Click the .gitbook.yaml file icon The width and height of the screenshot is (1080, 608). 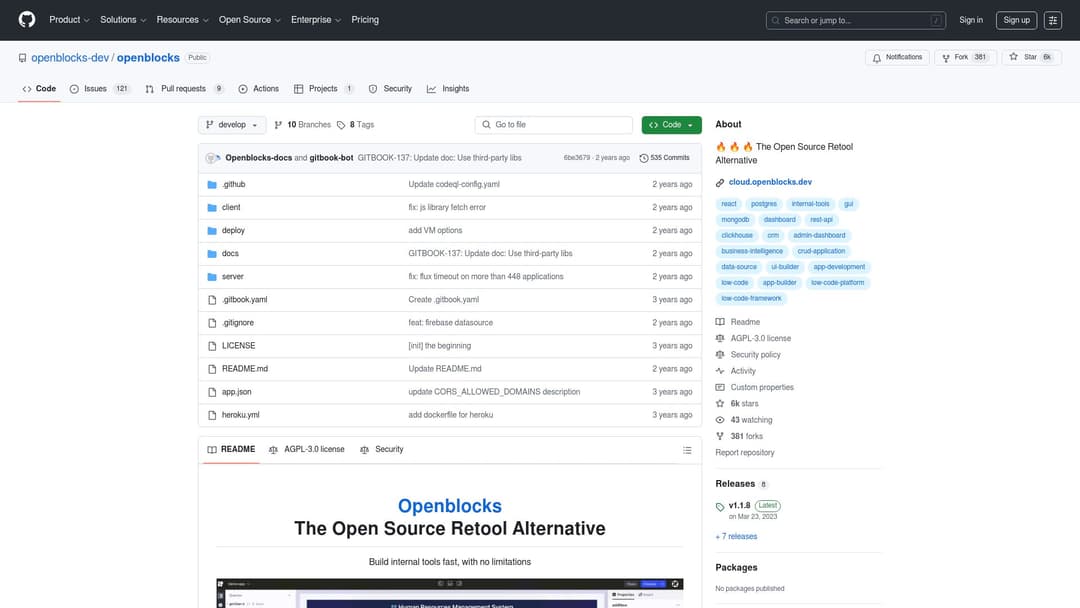[212, 300]
